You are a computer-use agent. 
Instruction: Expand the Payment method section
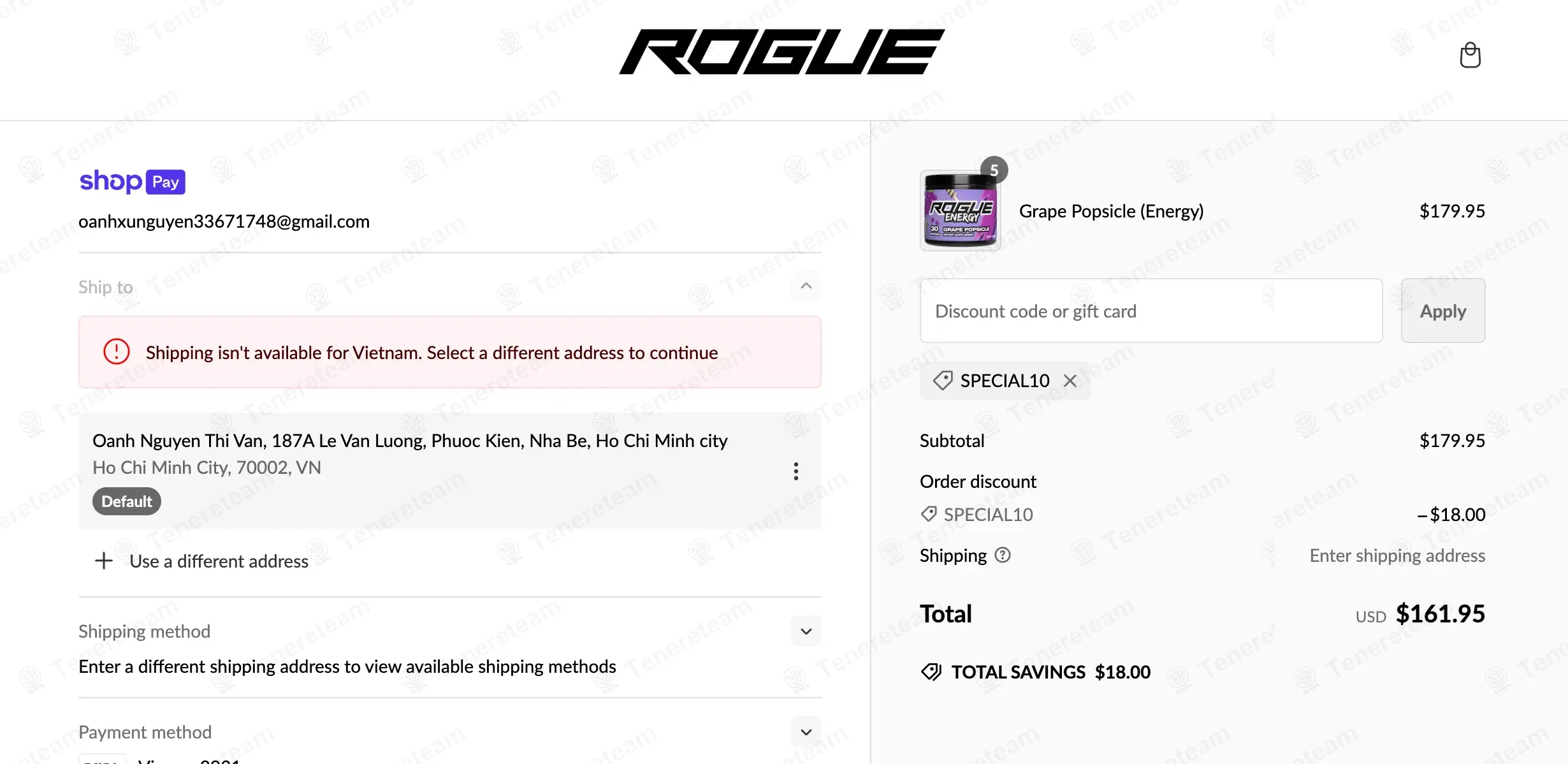(806, 732)
